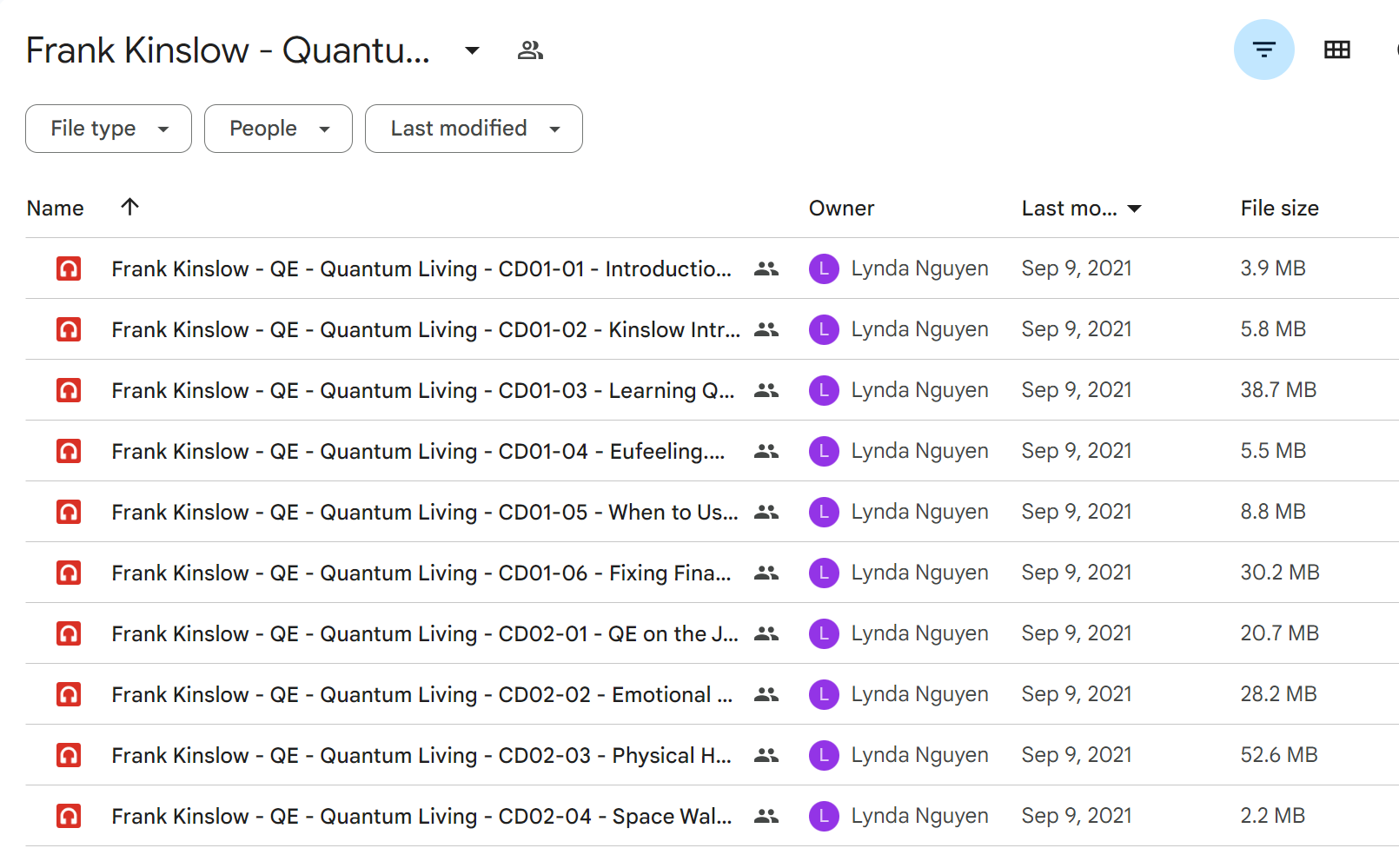Click the shared icon on the CD01-01 Introduction row
The height and width of the screenshot is (868, 1399).
pyautogui.click(x=766, y=268)
